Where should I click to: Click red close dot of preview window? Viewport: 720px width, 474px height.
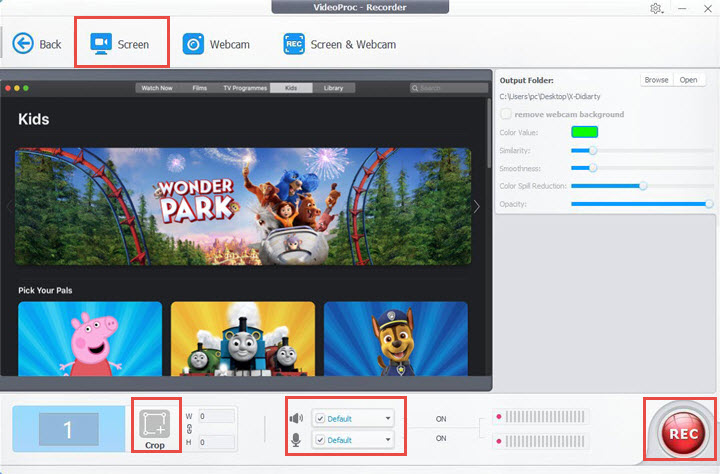(x=8, y=88)
